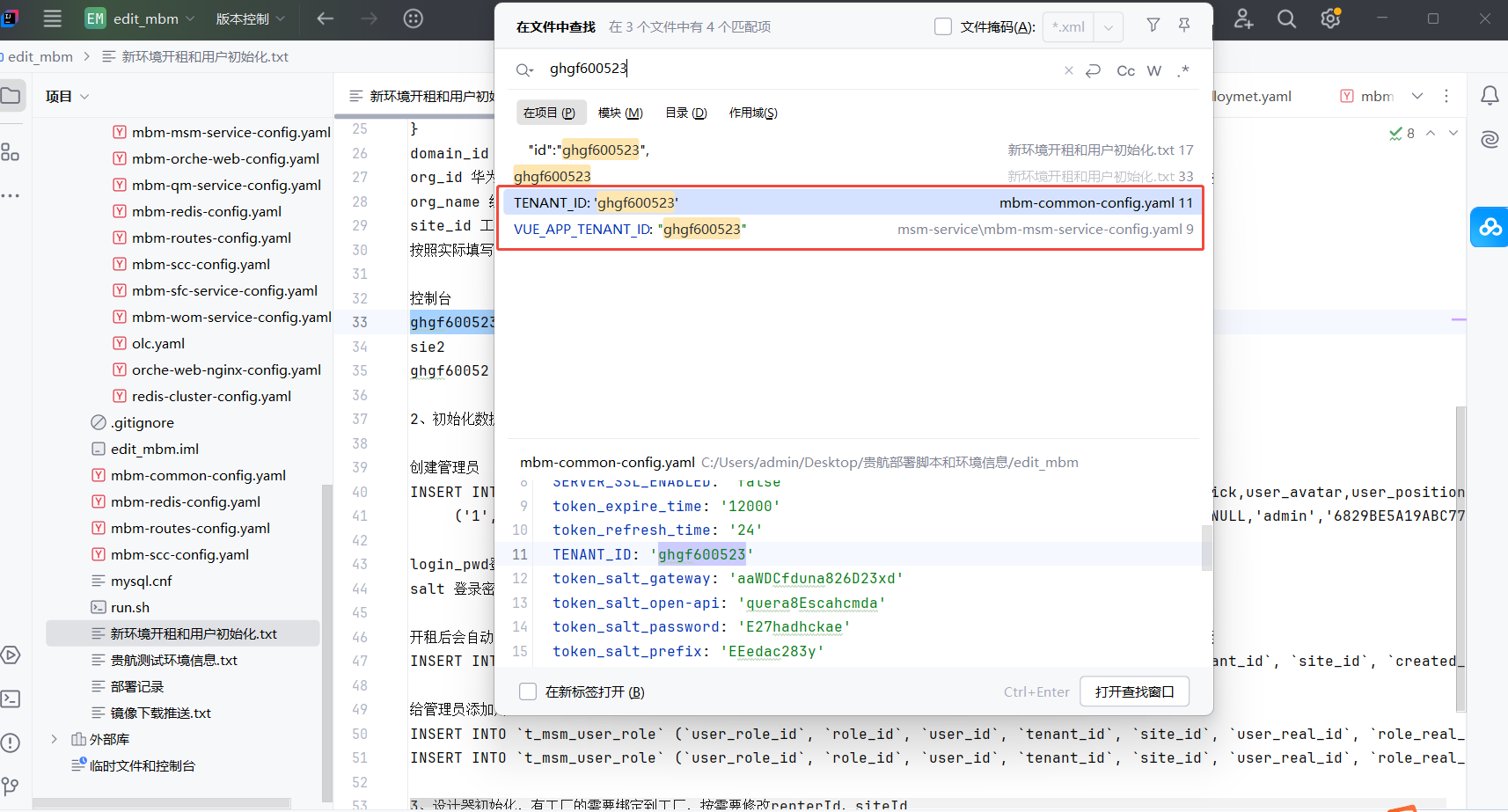Viewport: 1508px width, 812px height.
Task: Check the 在新标签打开 checkbox
Action: [x=528, y=691]
